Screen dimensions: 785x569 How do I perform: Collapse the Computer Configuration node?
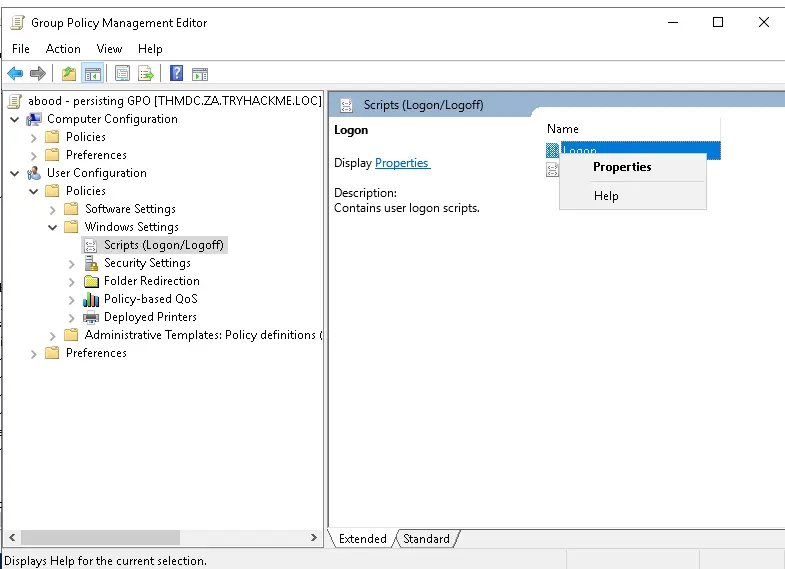[x=15, y=120]
